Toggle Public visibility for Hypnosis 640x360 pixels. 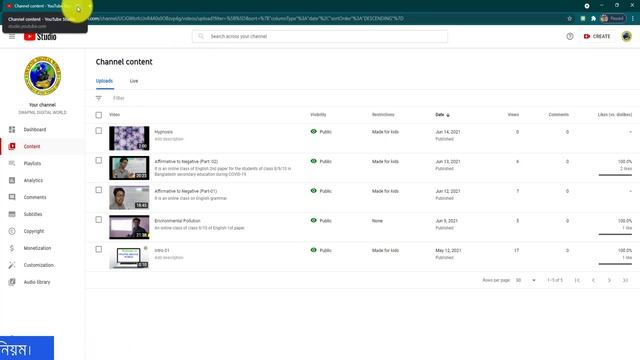click(321, 132)
